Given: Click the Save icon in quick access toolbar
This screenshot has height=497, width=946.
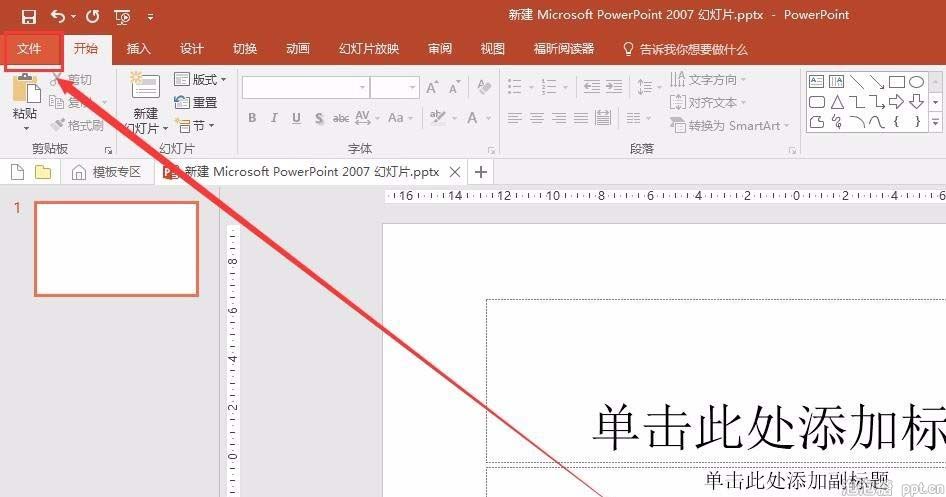Looking at the screenshot, I should (29, 16).
